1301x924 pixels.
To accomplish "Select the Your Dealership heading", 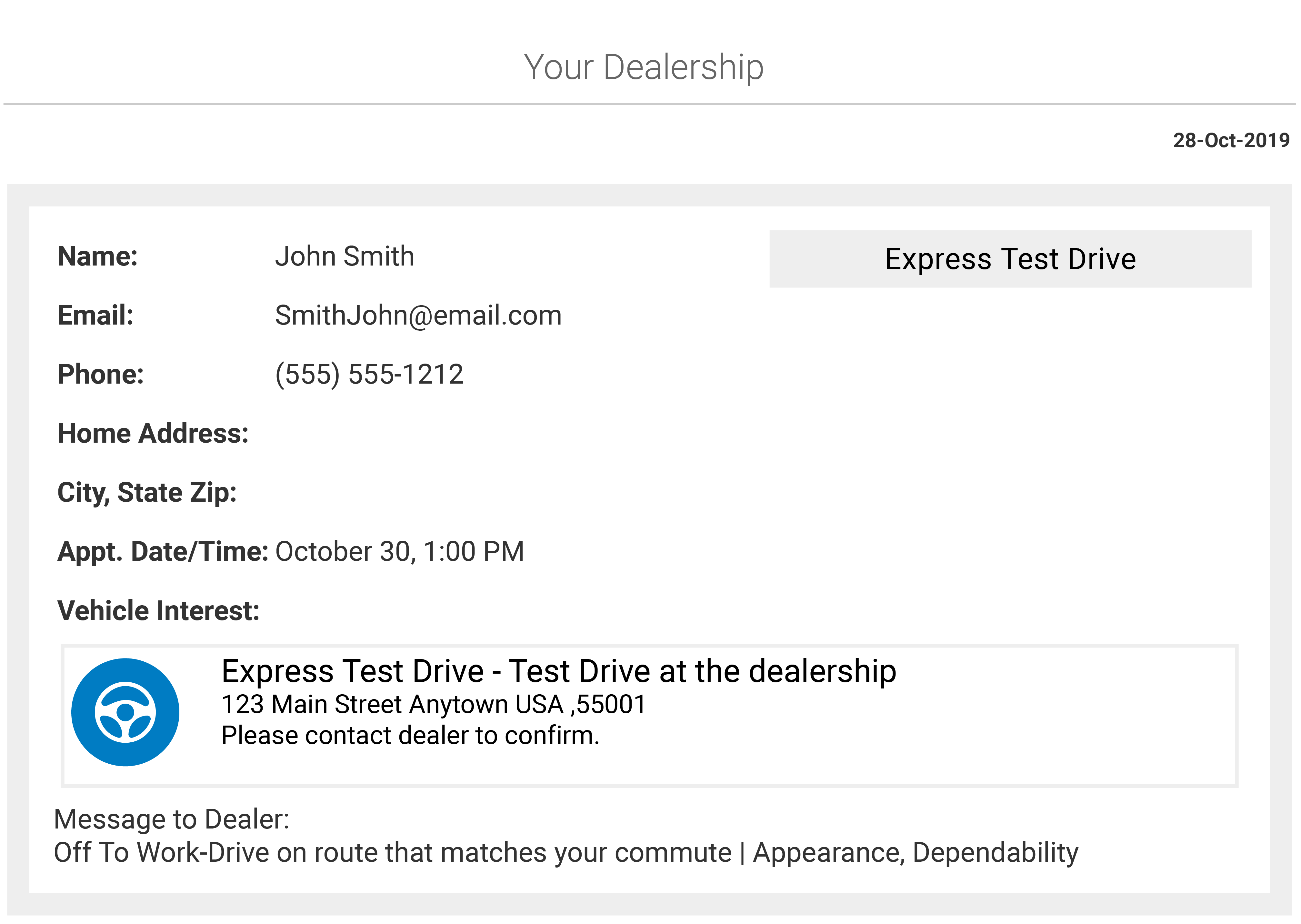I will [x=643, y=67].
